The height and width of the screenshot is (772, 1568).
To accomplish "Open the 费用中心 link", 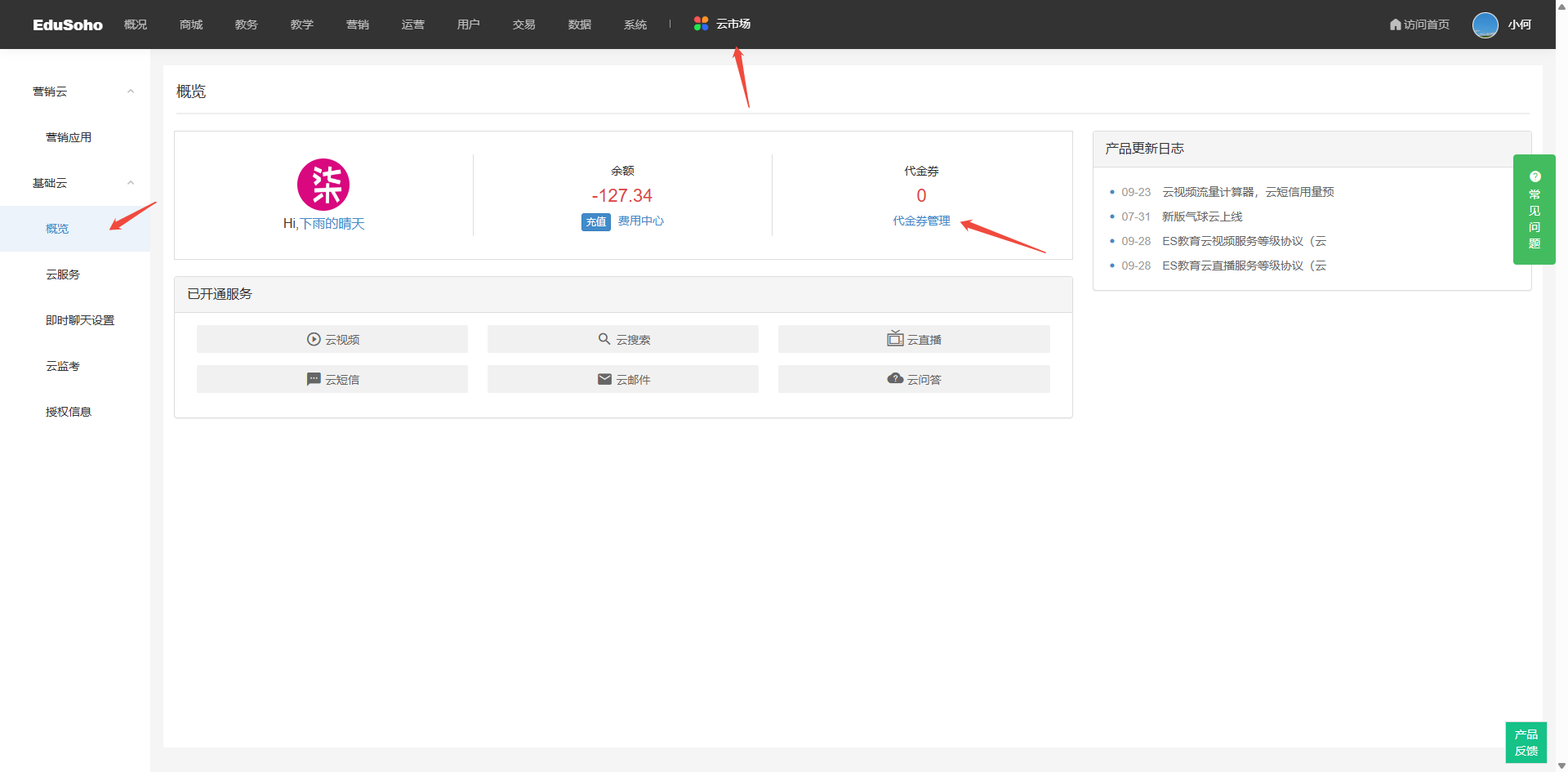I will pyautogui.click(x=641, y=221).
